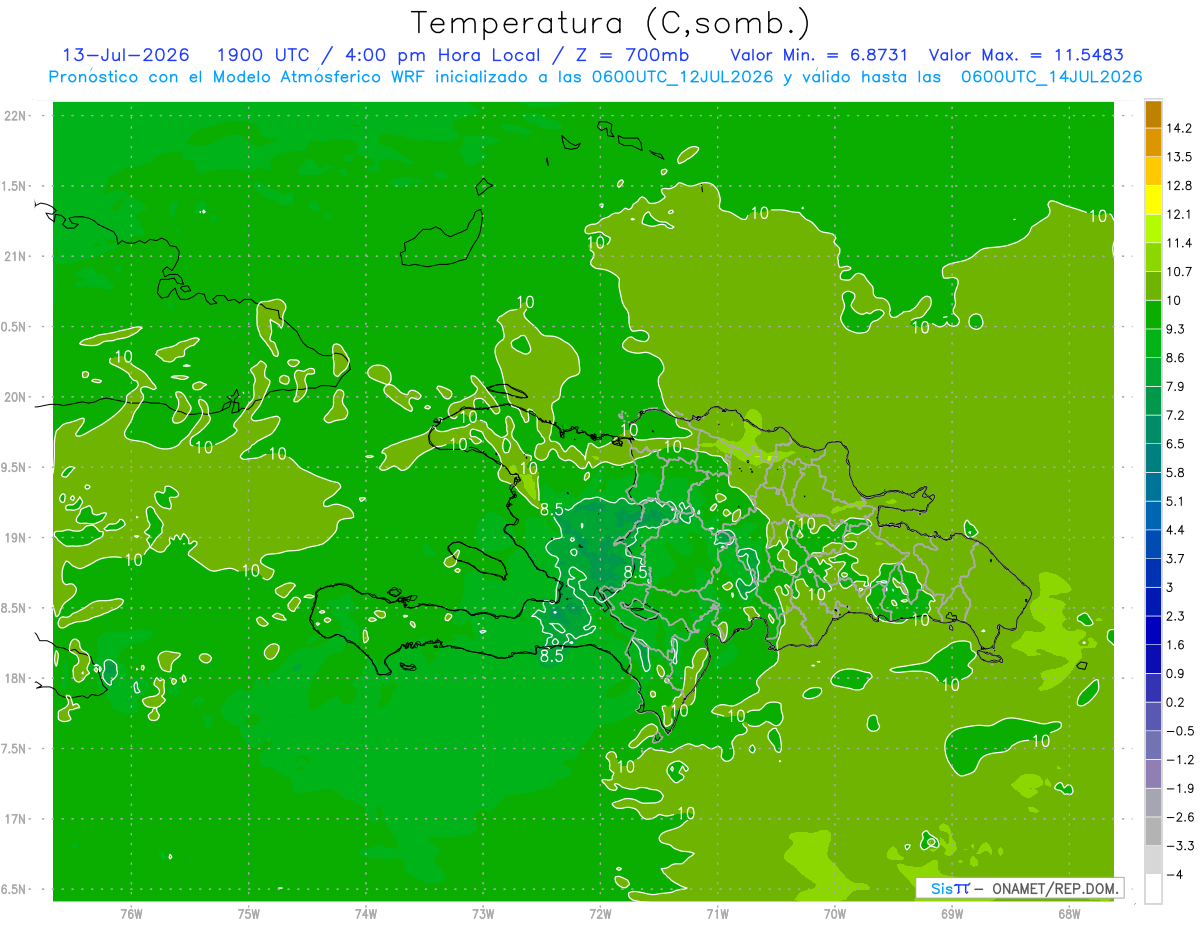Pick the yellow swatch between 12.1 and 12.8

1153,200
